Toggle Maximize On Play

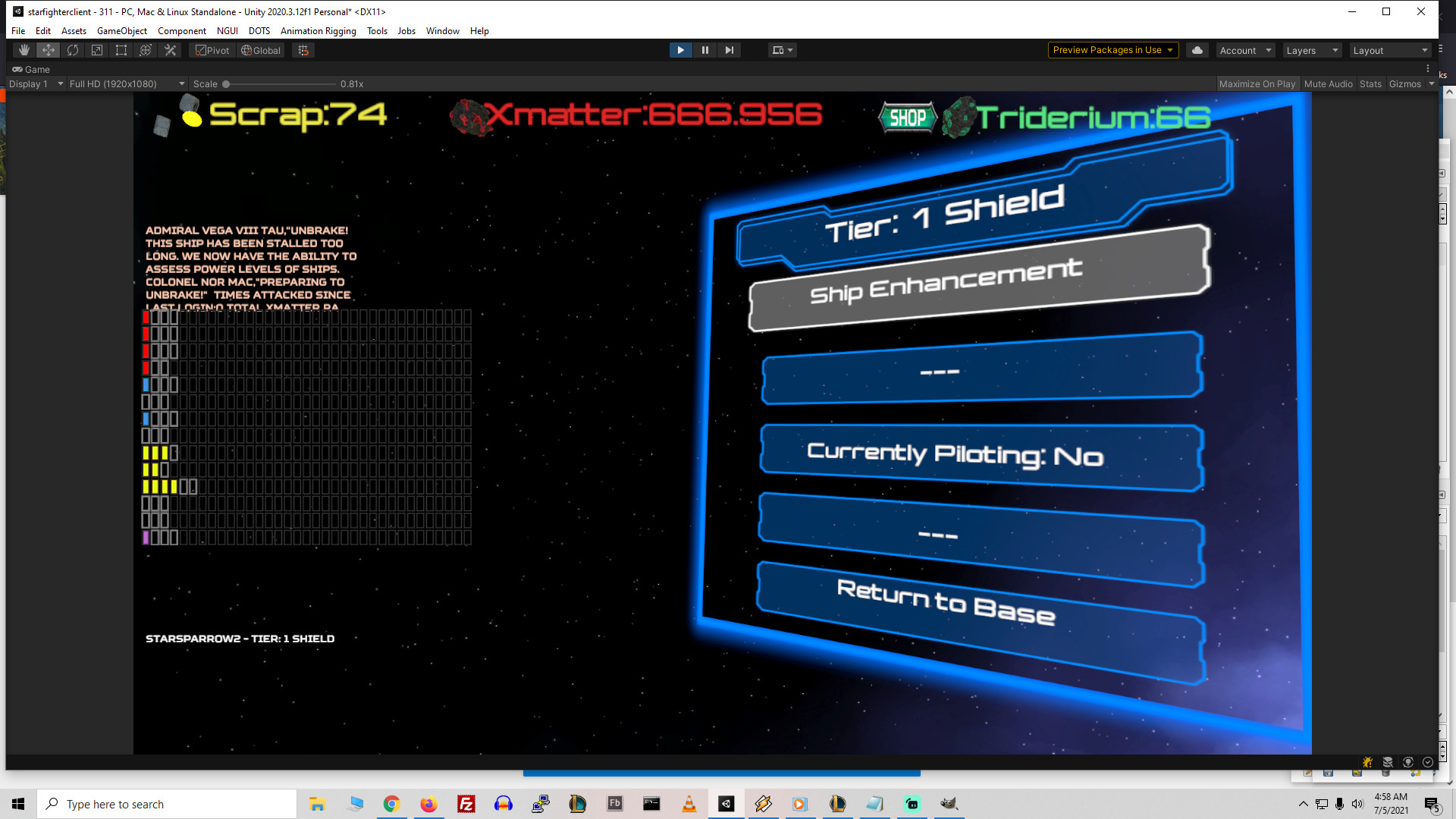coord(1257,83)
